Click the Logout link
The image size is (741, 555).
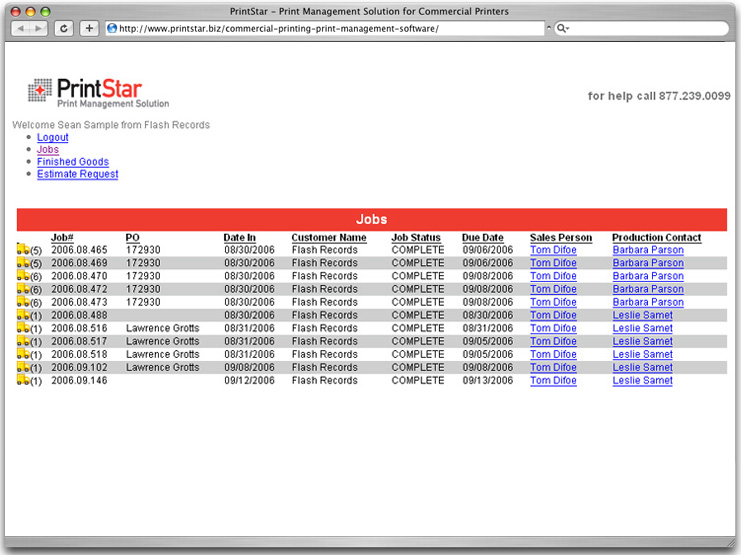click(52, 137)
